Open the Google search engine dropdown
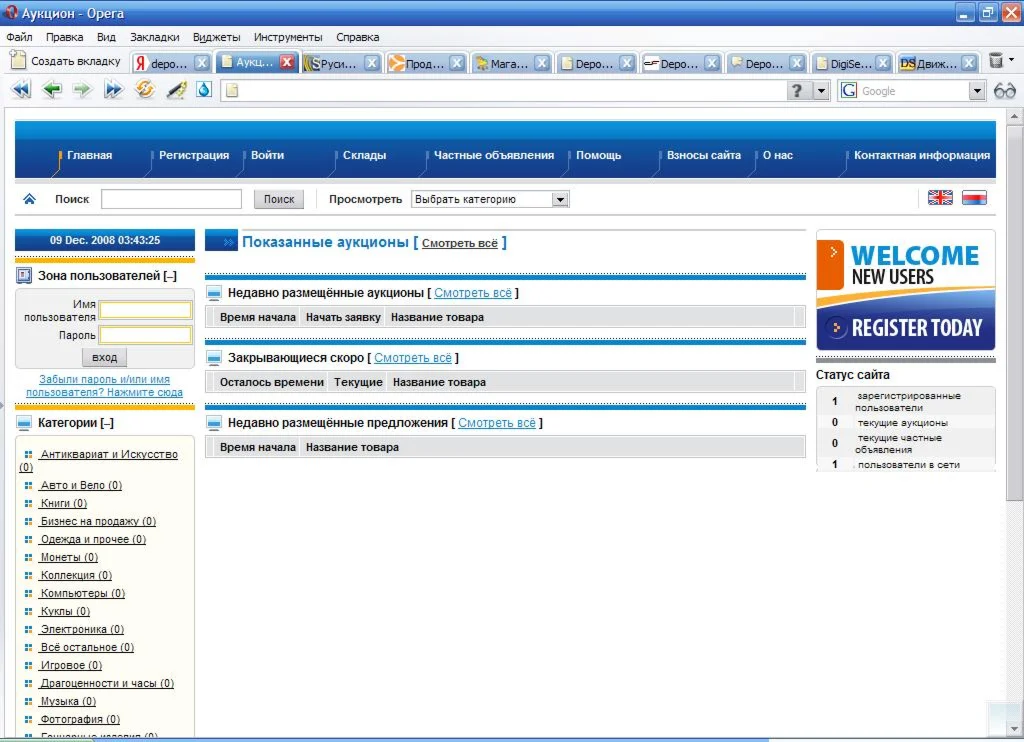 coord(975,91)
